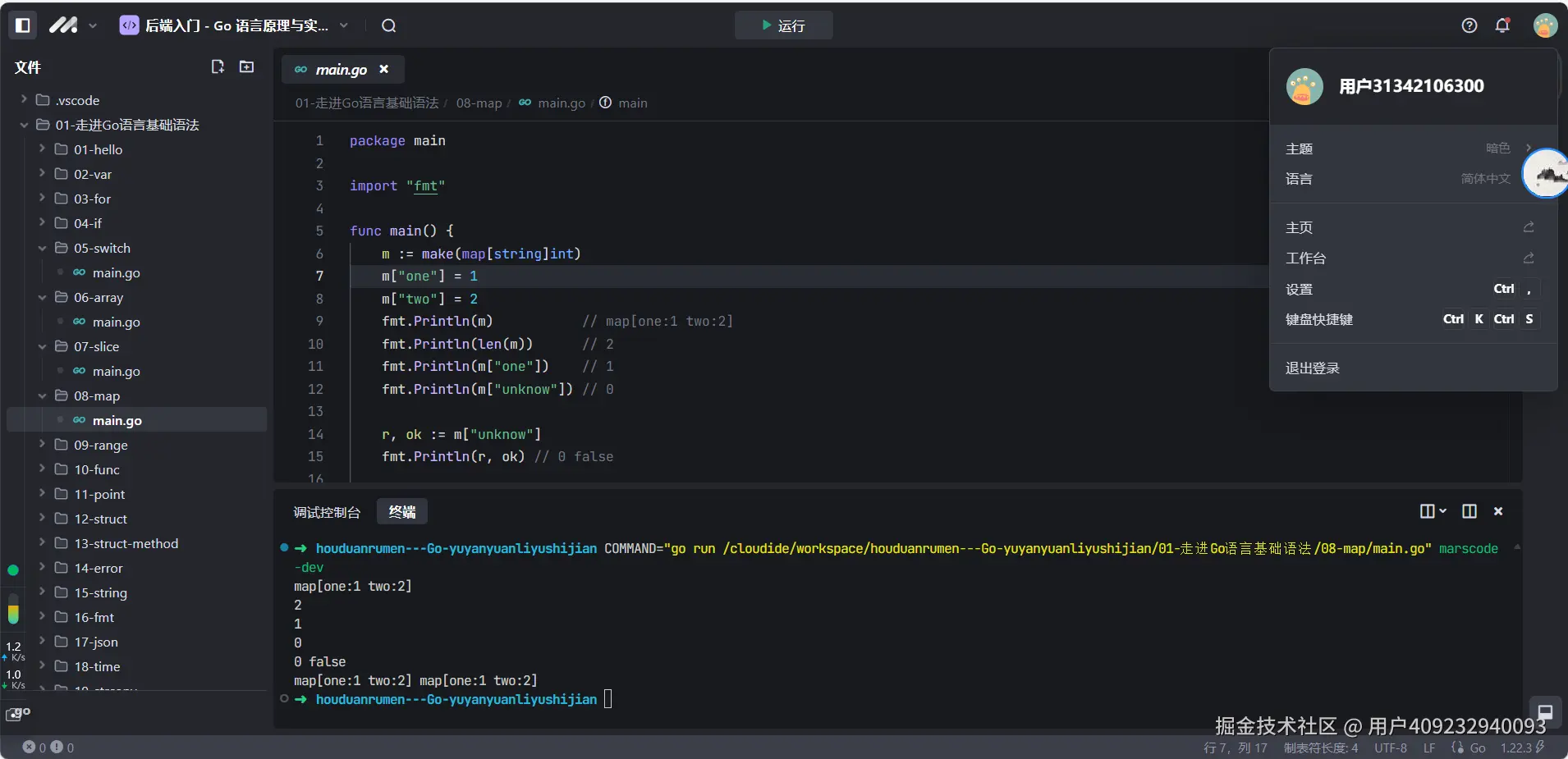This screenshot has width=1568, height=759.
Task: Close the main.go editor tab
Action: (383, 70)
